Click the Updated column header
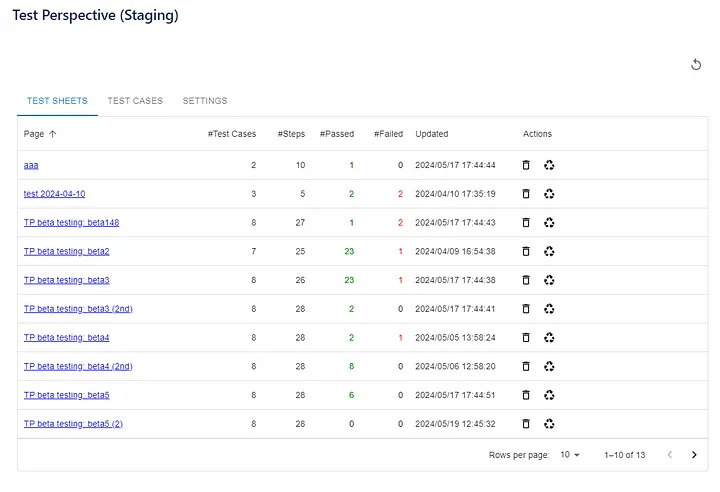This screenshot has height=492, width=720. pos(432,134)
